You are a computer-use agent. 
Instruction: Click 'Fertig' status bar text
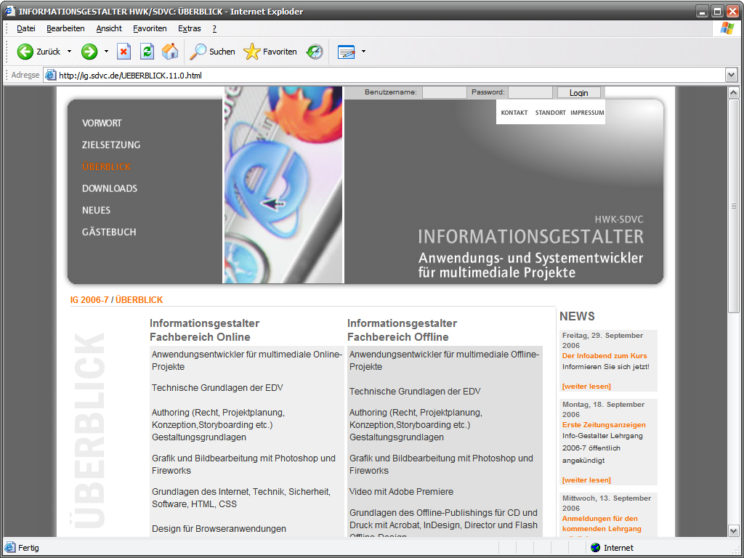(x=28, y=548)
